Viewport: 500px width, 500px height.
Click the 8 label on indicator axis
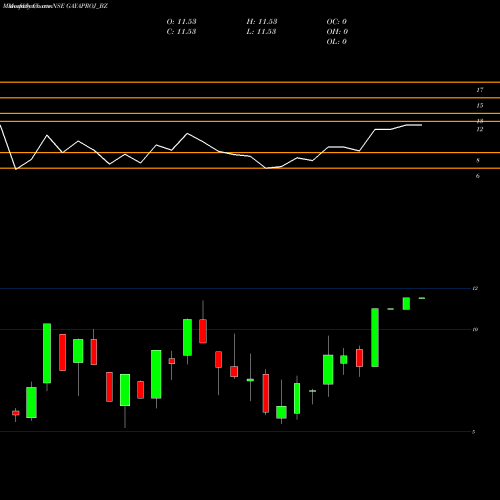point(478,160)
